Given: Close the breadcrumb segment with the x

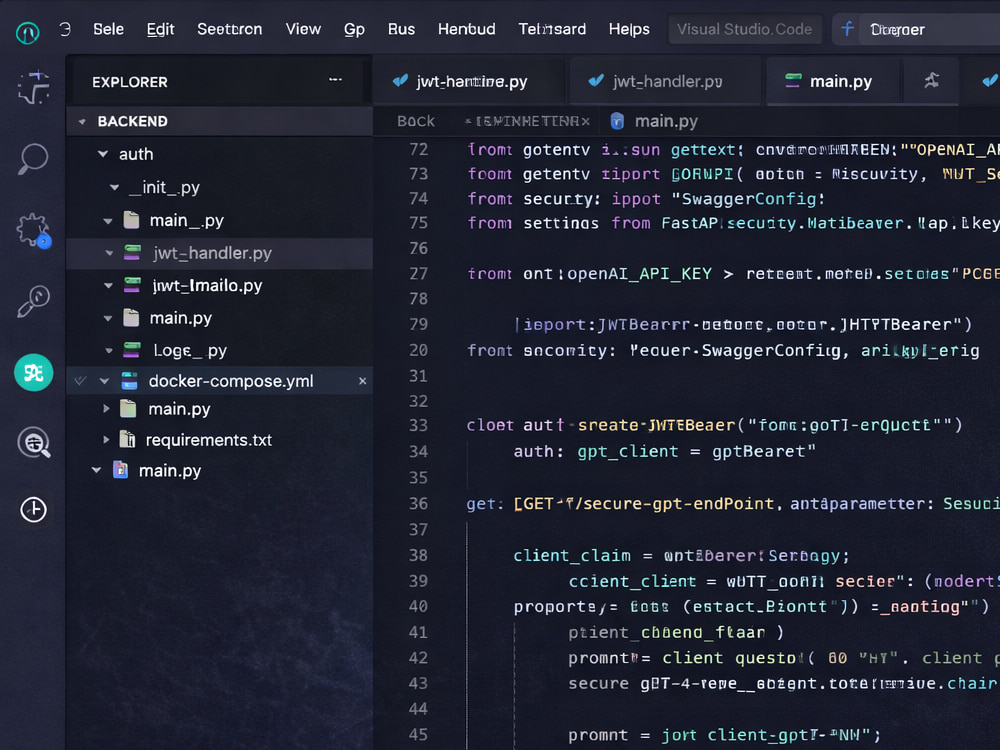Looking at the screenshot, I should click(585, 121).
